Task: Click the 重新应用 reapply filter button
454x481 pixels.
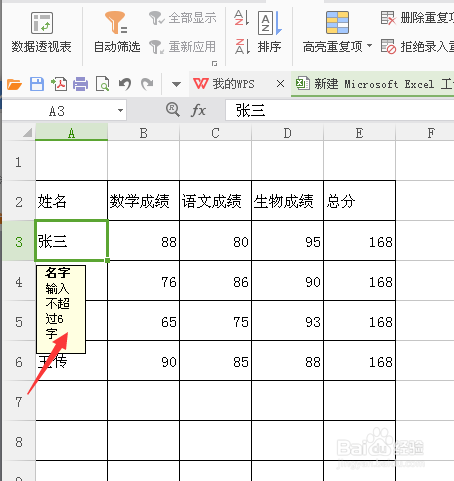Action: click(x=183, y=47)
